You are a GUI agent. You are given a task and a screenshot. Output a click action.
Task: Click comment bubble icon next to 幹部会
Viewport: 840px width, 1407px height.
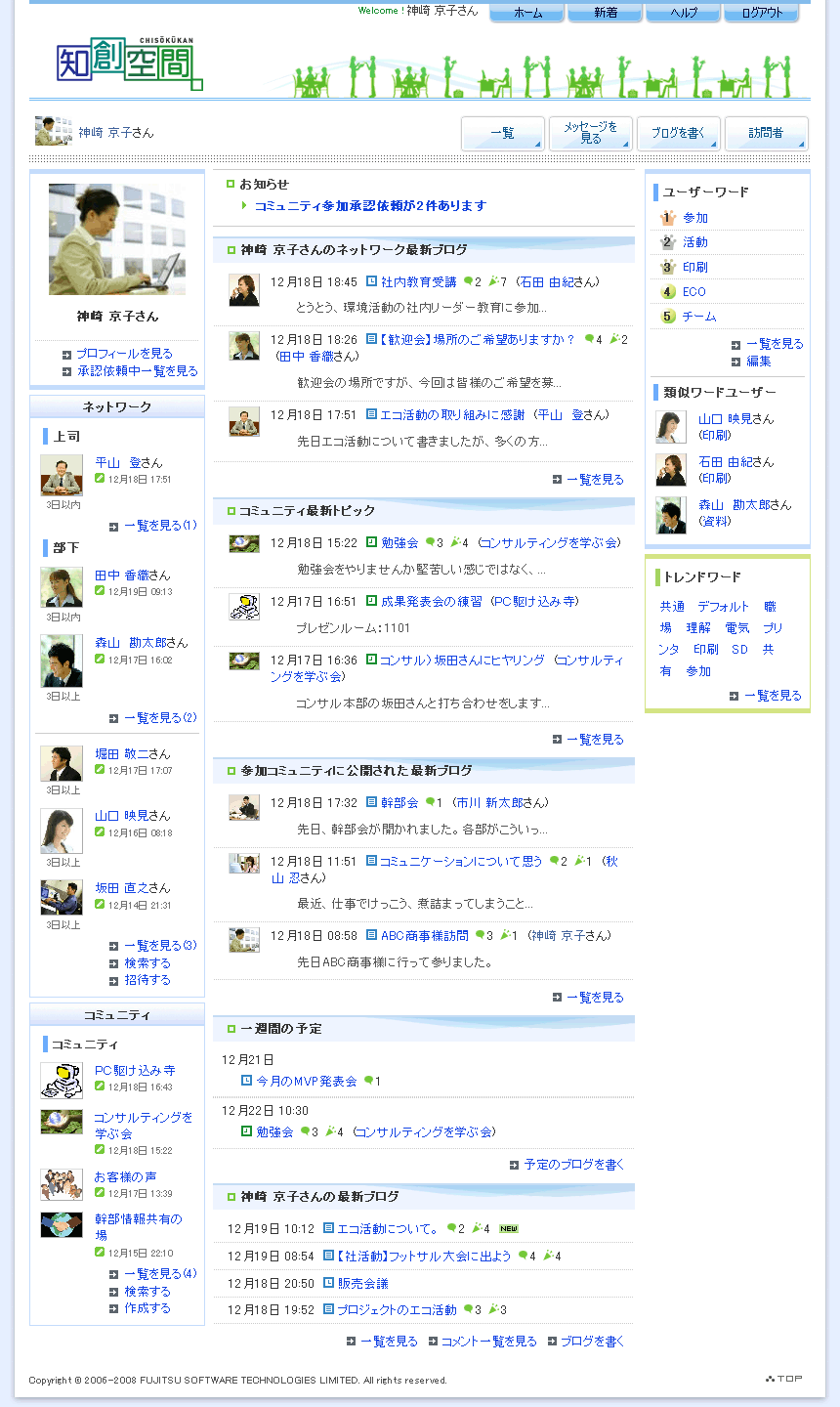click(x=429, y=803)
